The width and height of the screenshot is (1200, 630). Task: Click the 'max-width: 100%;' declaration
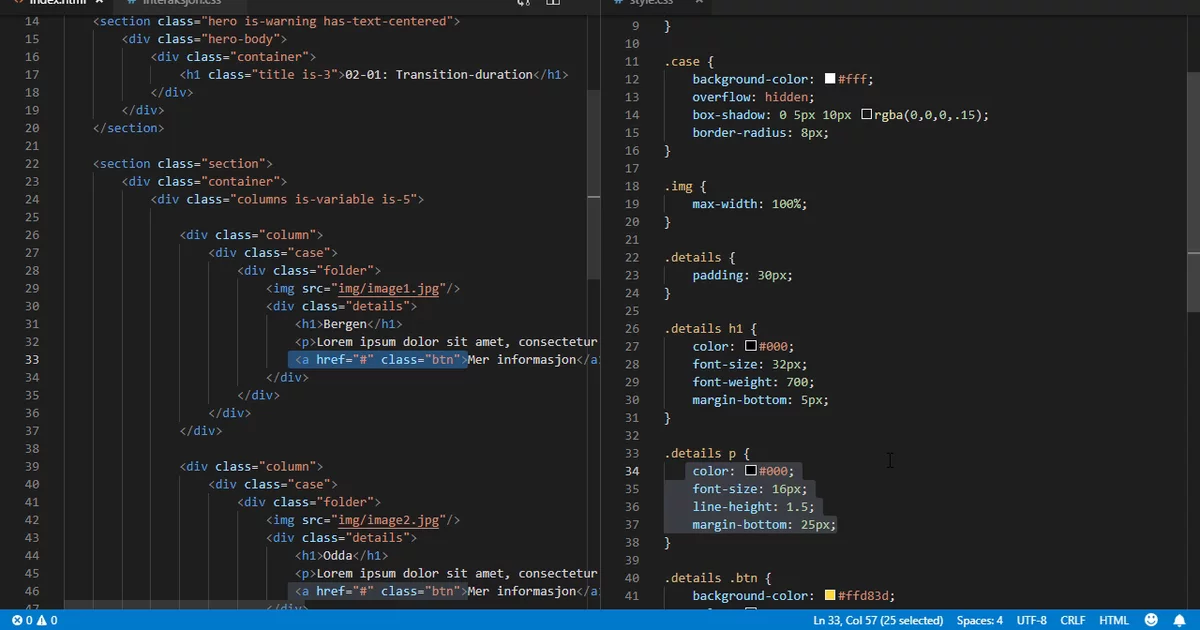pyautogui.click(x=749, y=204)
